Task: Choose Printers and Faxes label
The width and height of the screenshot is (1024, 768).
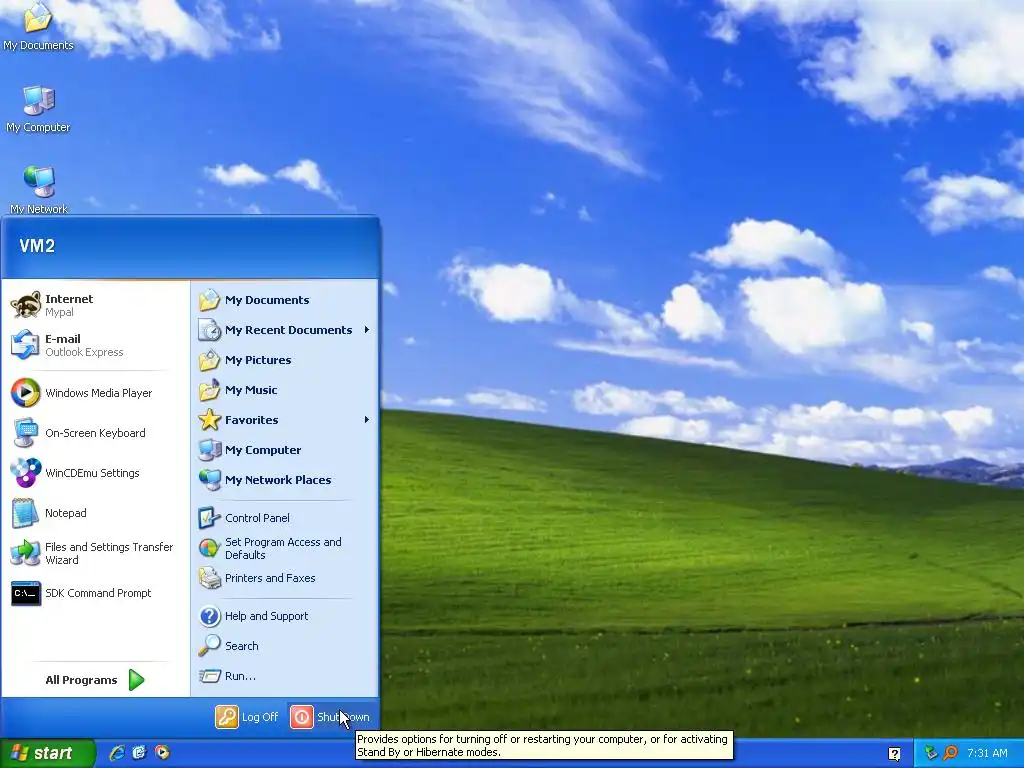Action: (x=270, y=578)
